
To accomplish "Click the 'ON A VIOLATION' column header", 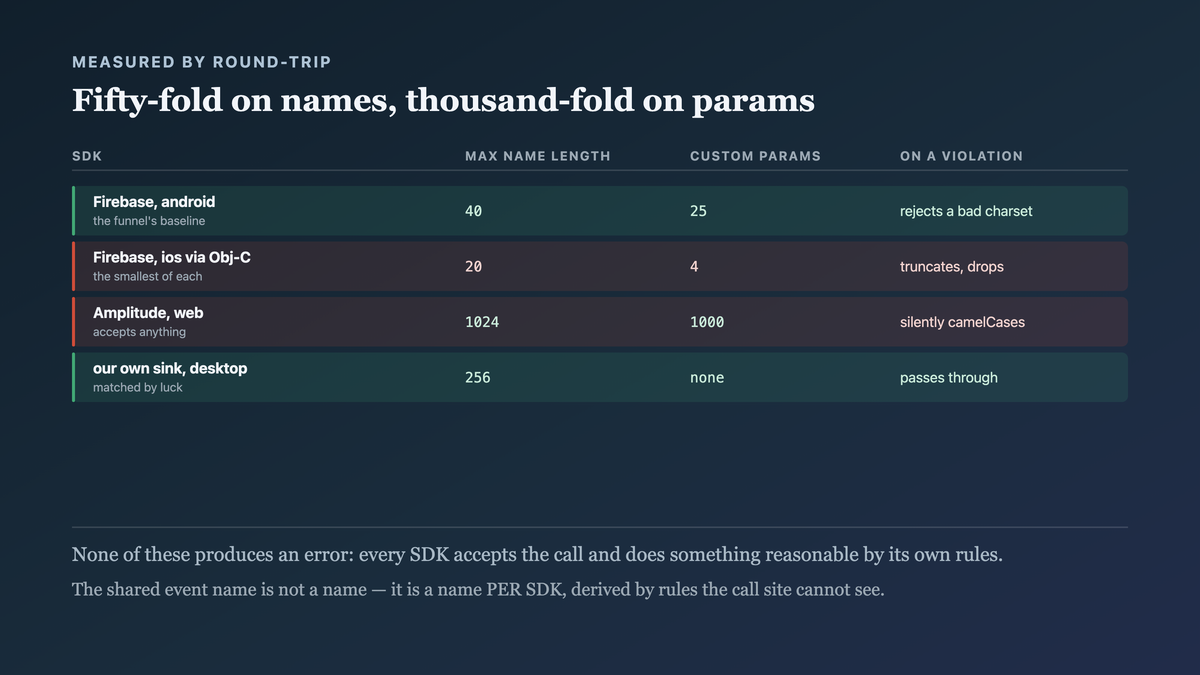I will (961, 156).
